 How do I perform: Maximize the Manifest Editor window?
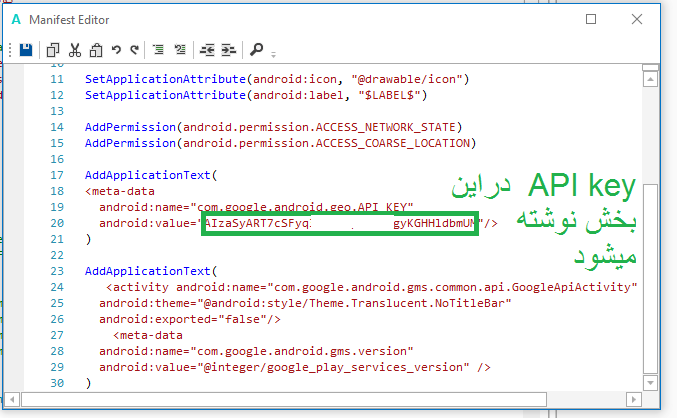click(591, 19)
